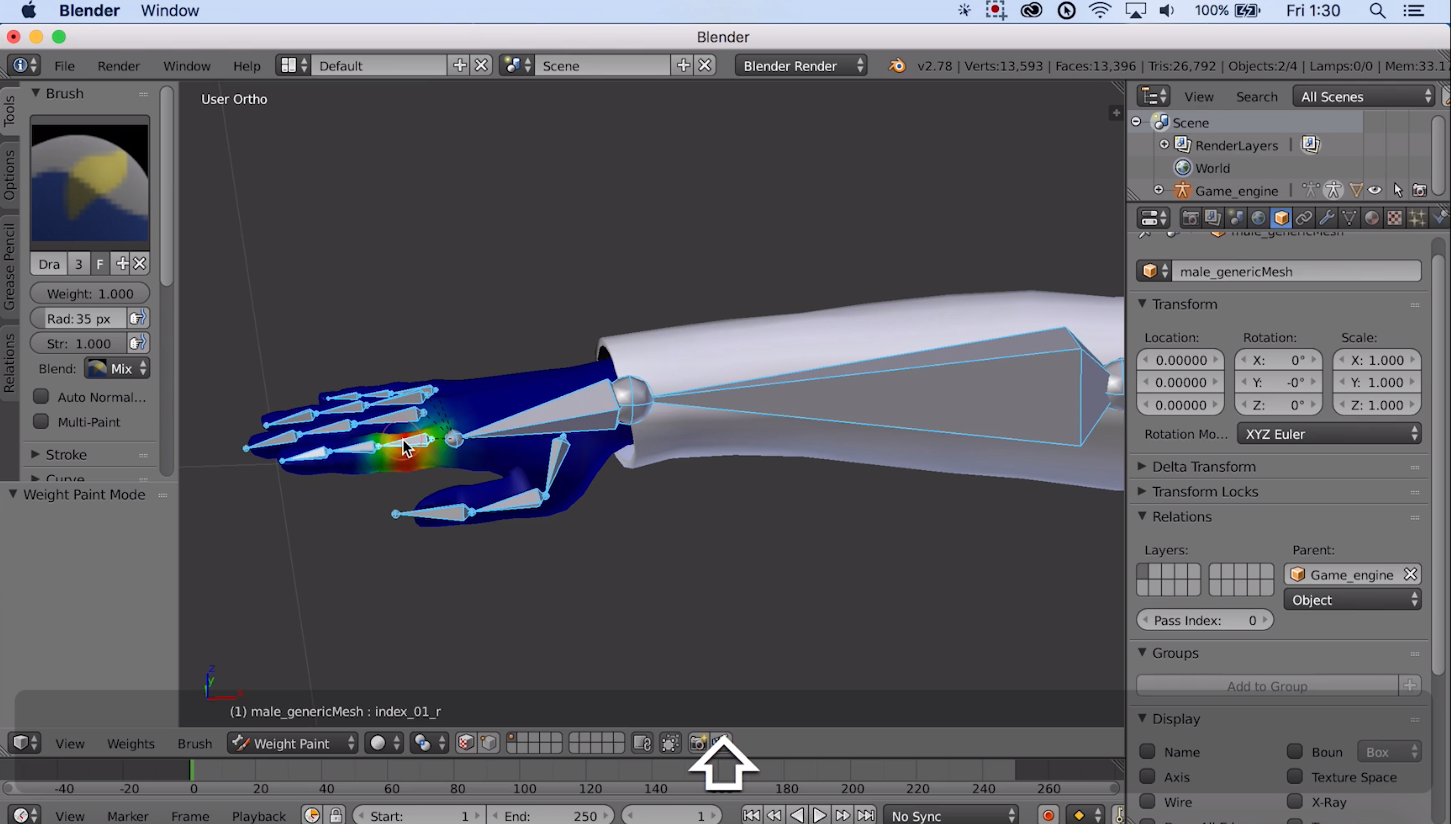
Task: Open the Render Layers properties tab icon
Action: coord(1213,218)
